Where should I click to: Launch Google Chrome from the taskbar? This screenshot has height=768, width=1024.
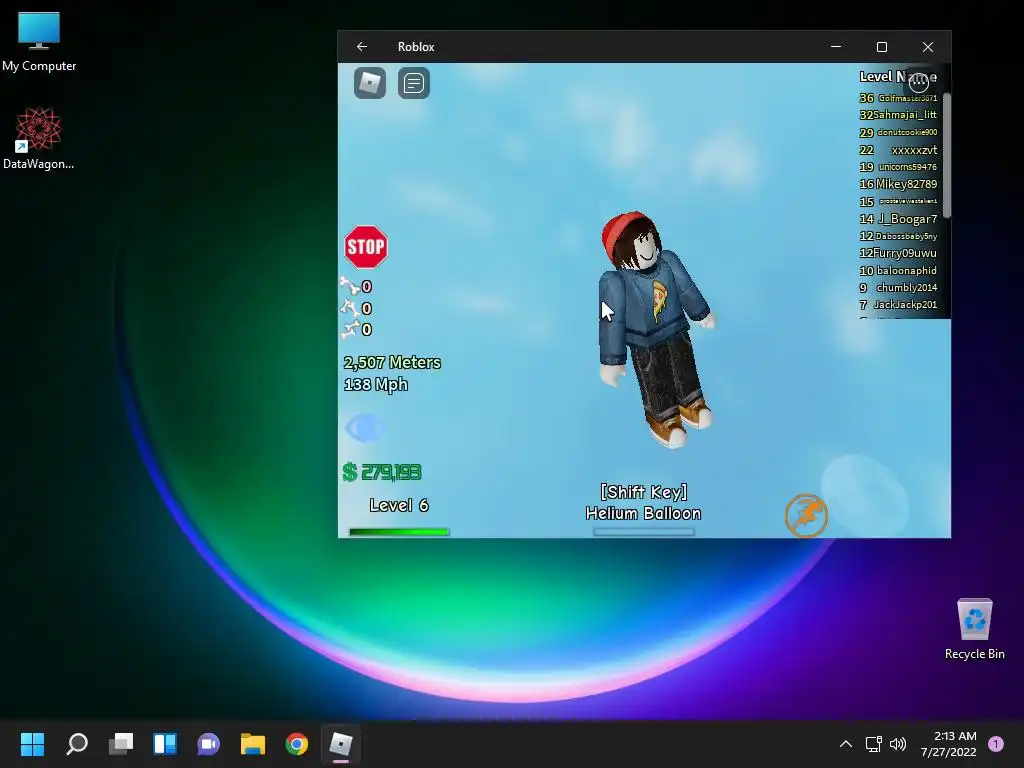296,744
